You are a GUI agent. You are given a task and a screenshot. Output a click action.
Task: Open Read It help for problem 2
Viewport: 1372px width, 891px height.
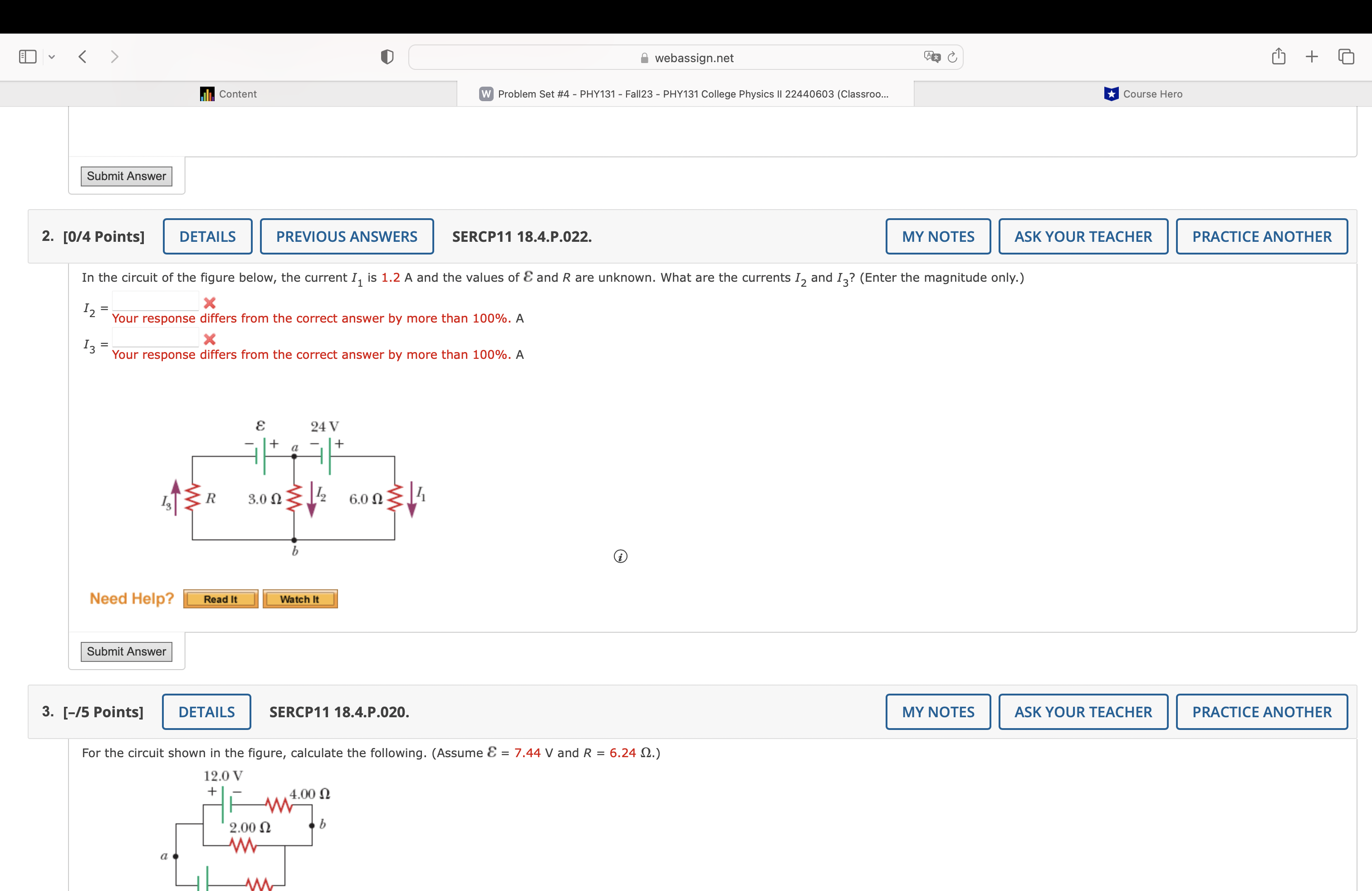click(220, 599)
